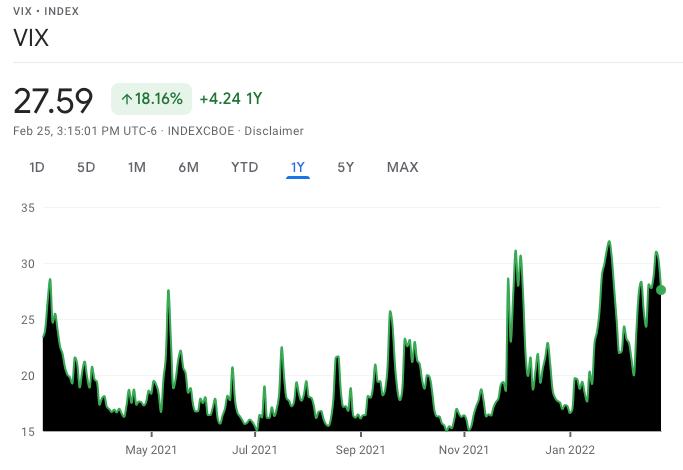Click the green up arrow icon
683x470 pixels.
point(126,99)
